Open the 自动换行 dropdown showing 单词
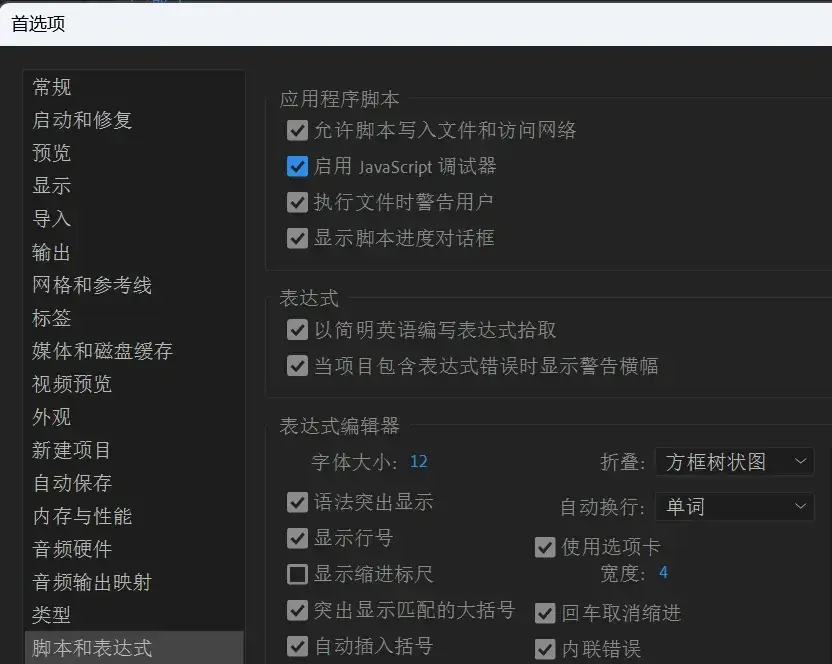Viewport: 832px width, 664px height. click(734, 507)
